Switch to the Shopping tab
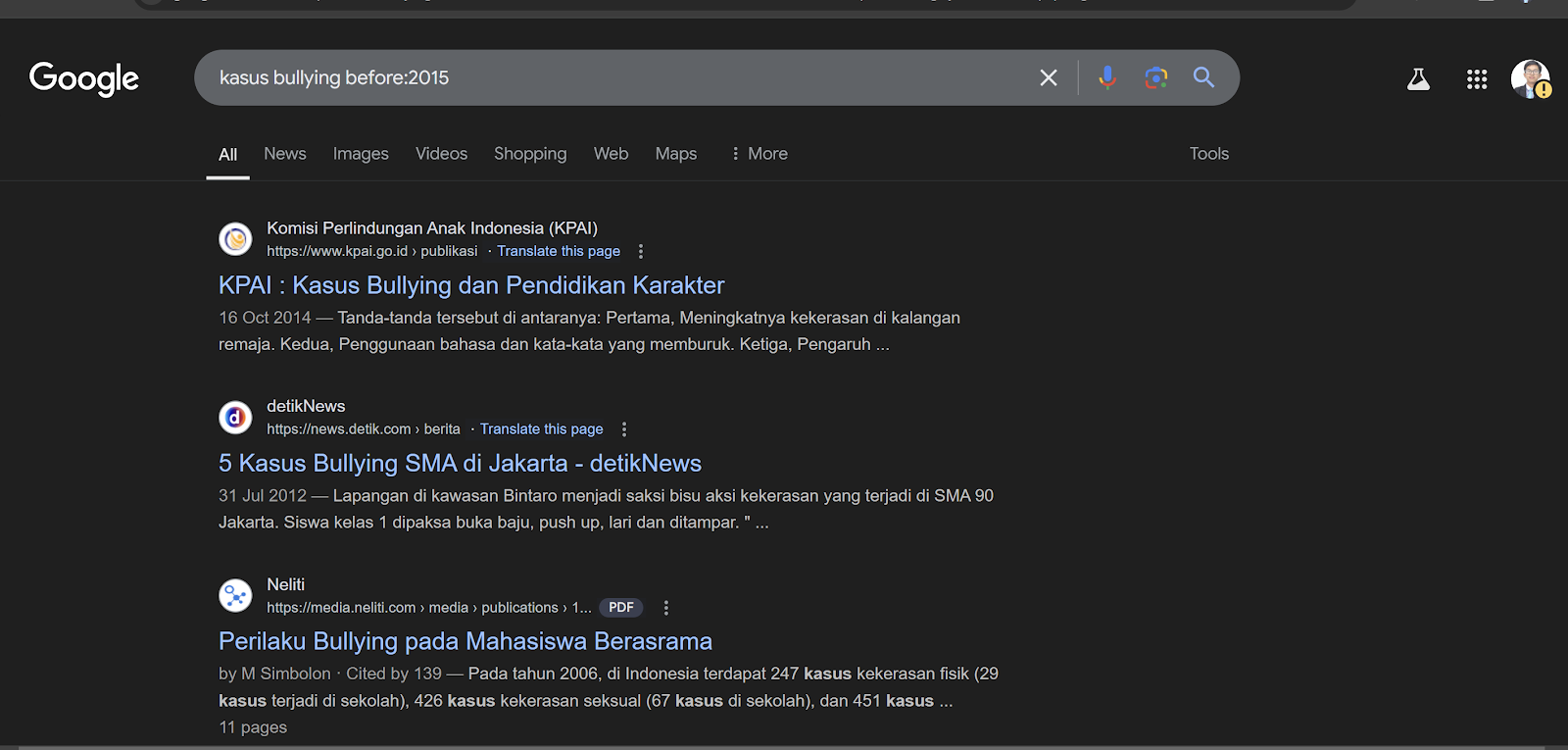Image resolution: width=1568 pixels, height=750 pixels. pyautogui.click(x=530, y=154)
